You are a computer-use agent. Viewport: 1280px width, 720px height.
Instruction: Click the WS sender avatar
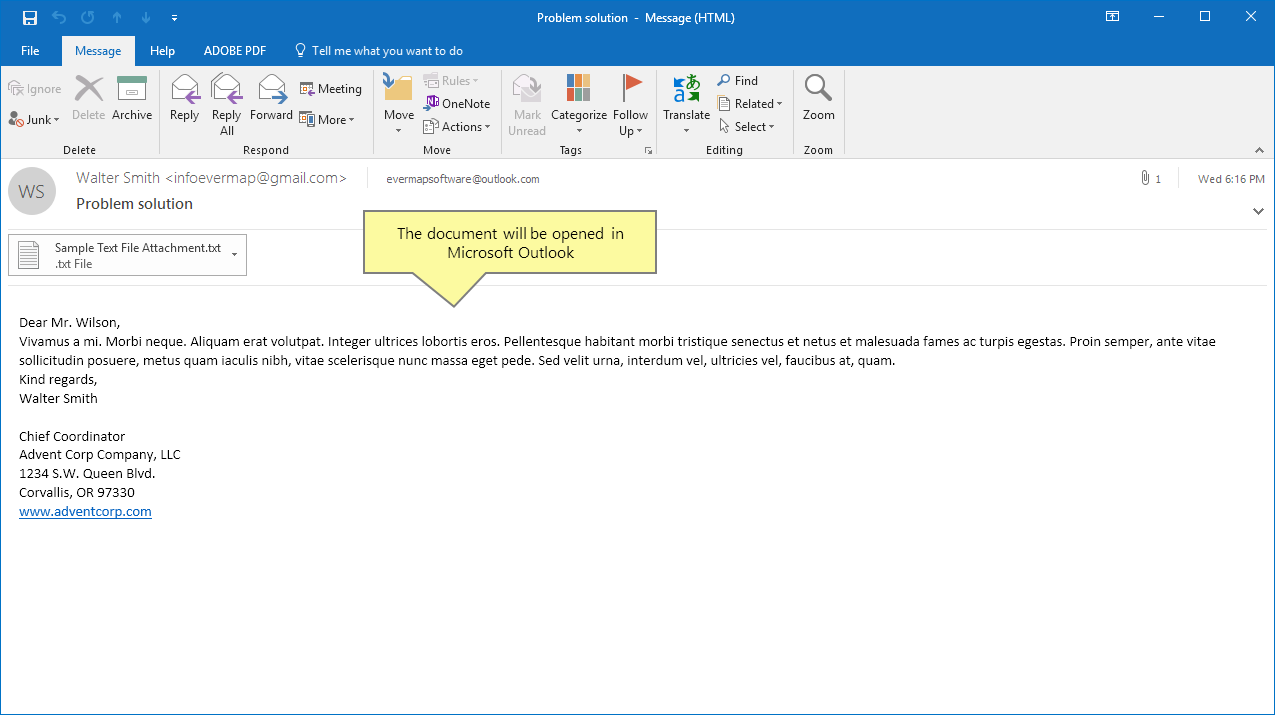coord(32,191)
